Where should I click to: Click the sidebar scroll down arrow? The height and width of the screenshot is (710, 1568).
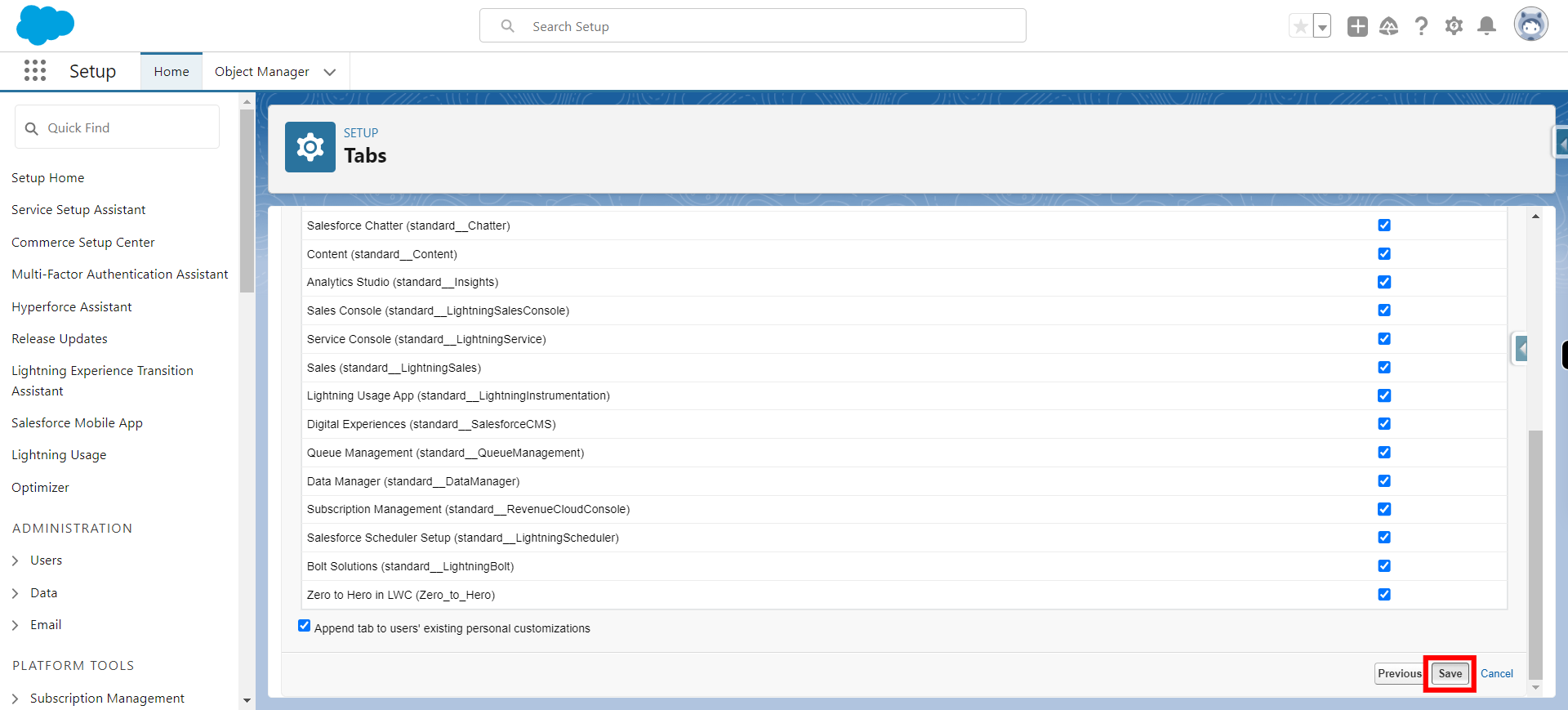247,701
